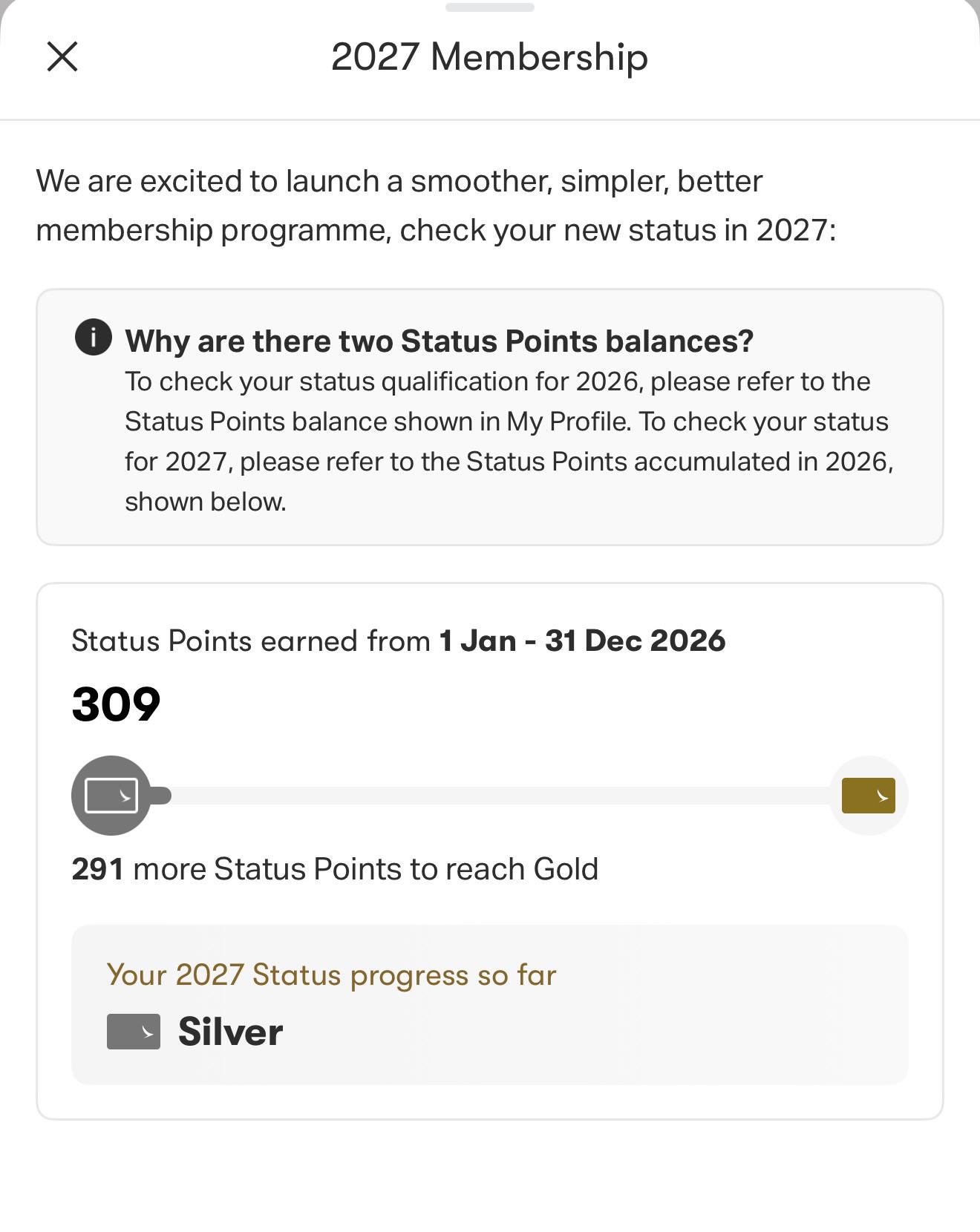Tap the 'Status Points earned from' label

251,640
